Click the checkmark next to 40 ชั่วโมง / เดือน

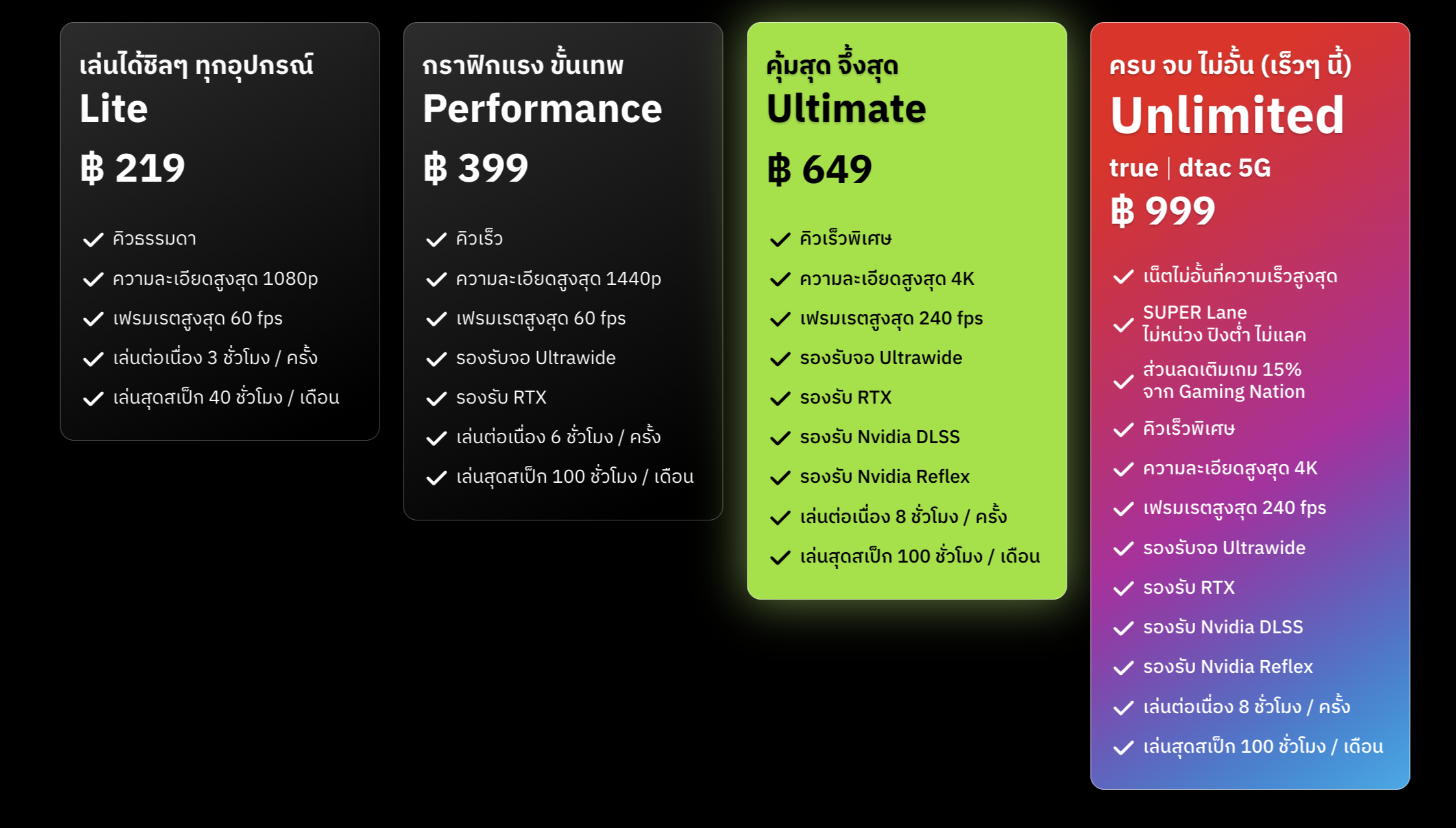[x=93, y=398]
